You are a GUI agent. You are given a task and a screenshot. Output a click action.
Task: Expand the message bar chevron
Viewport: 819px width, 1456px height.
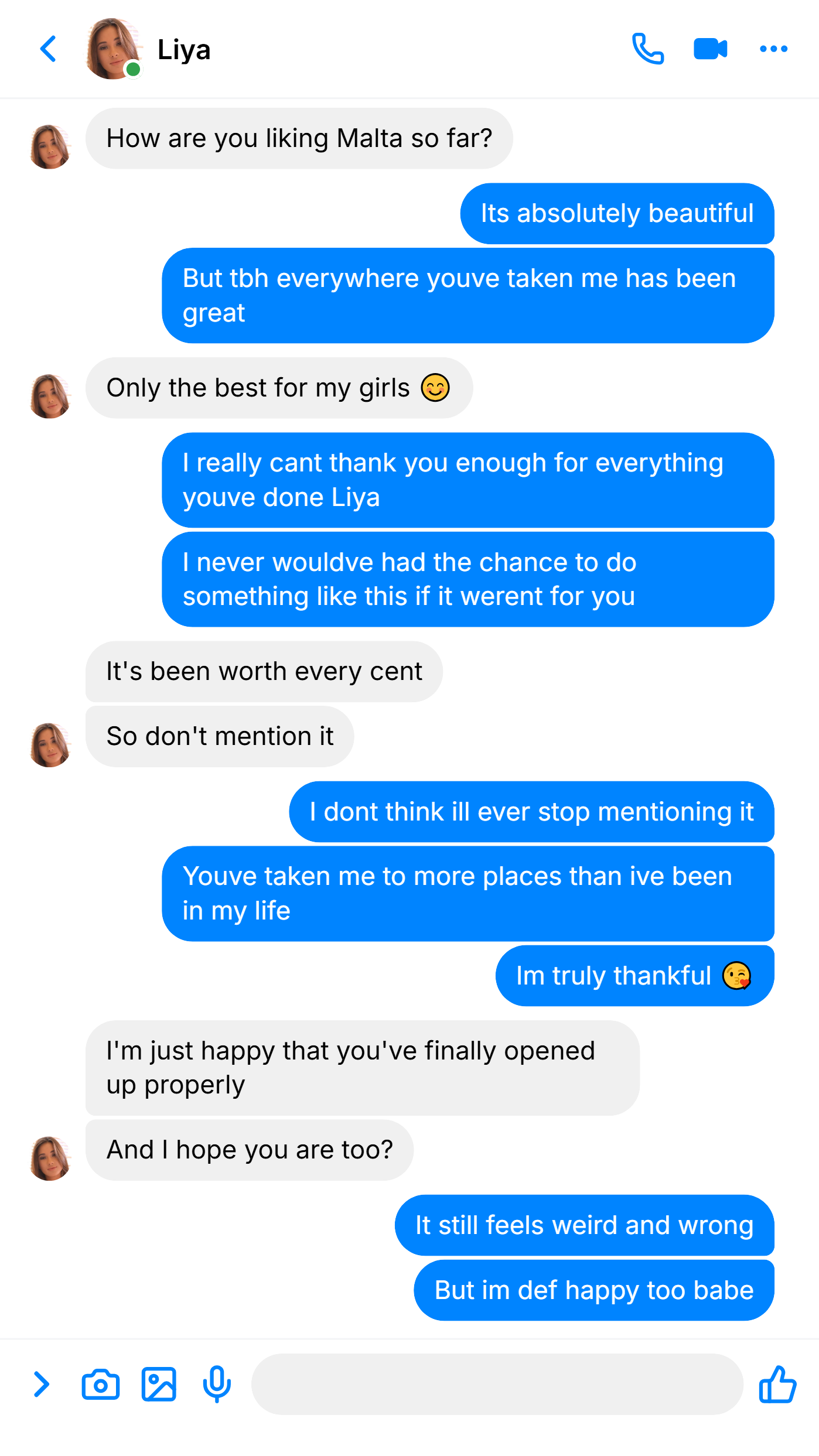pos(41,1385)
